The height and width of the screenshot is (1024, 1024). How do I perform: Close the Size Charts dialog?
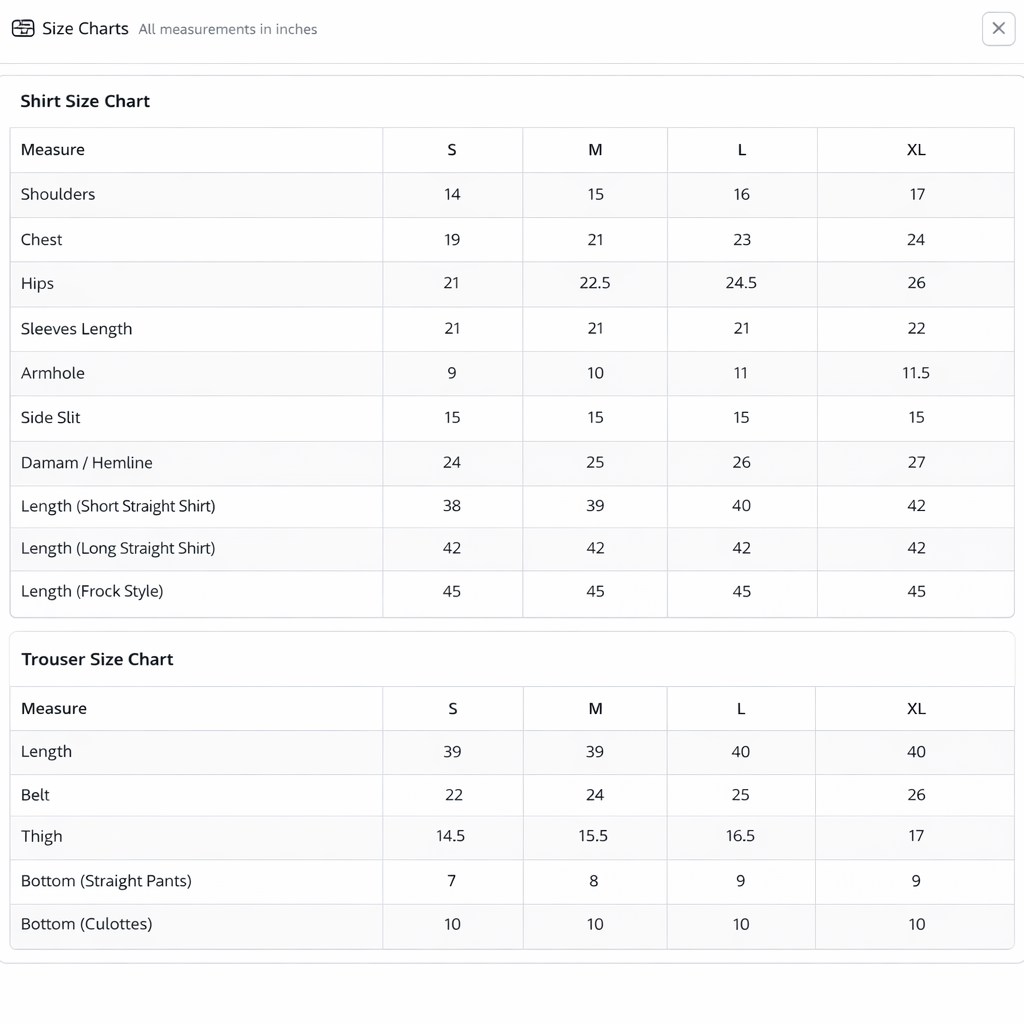[x=998, y=29]
